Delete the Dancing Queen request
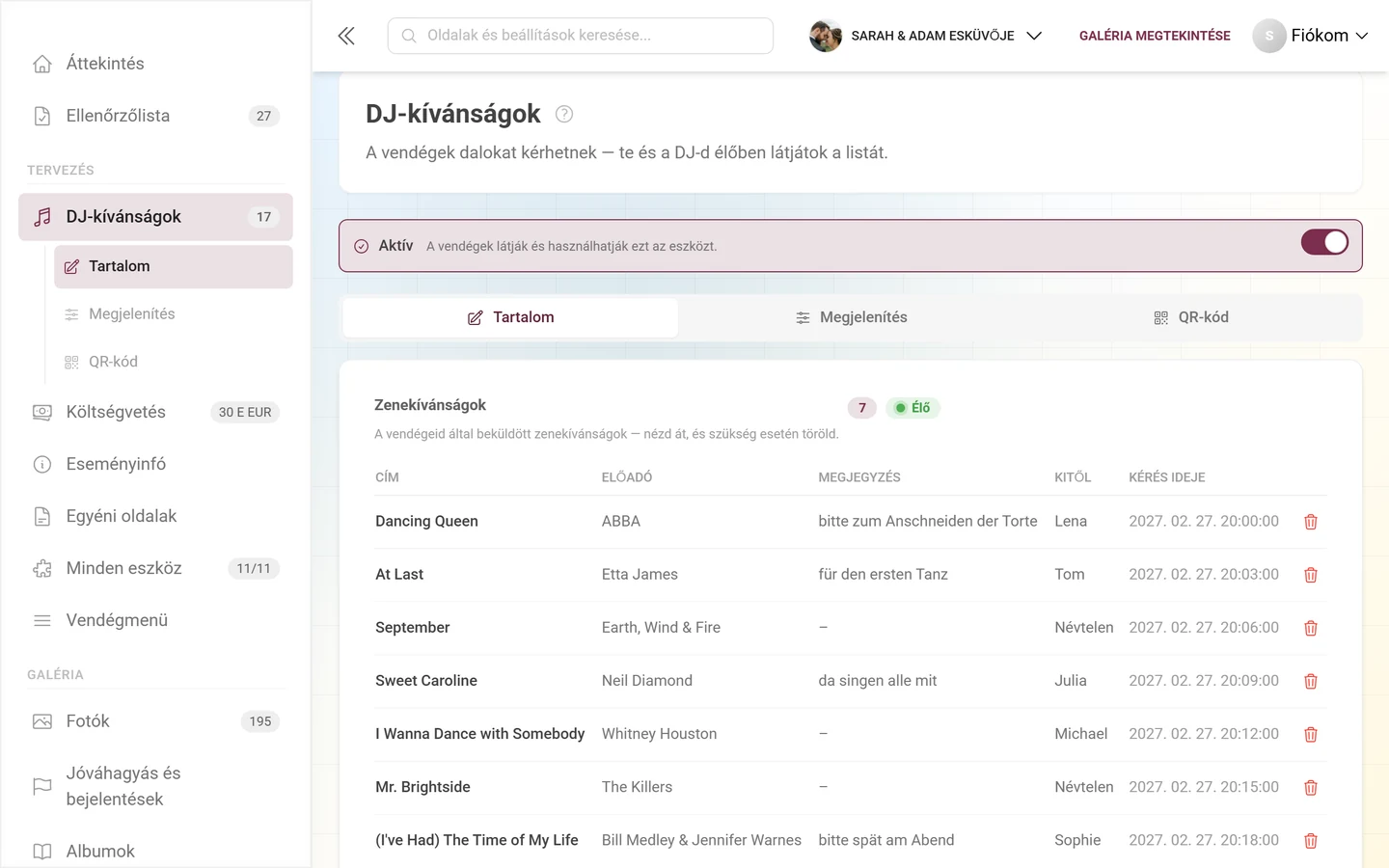The width and height of the screenshot is (1389, 868). [1311, 522]
